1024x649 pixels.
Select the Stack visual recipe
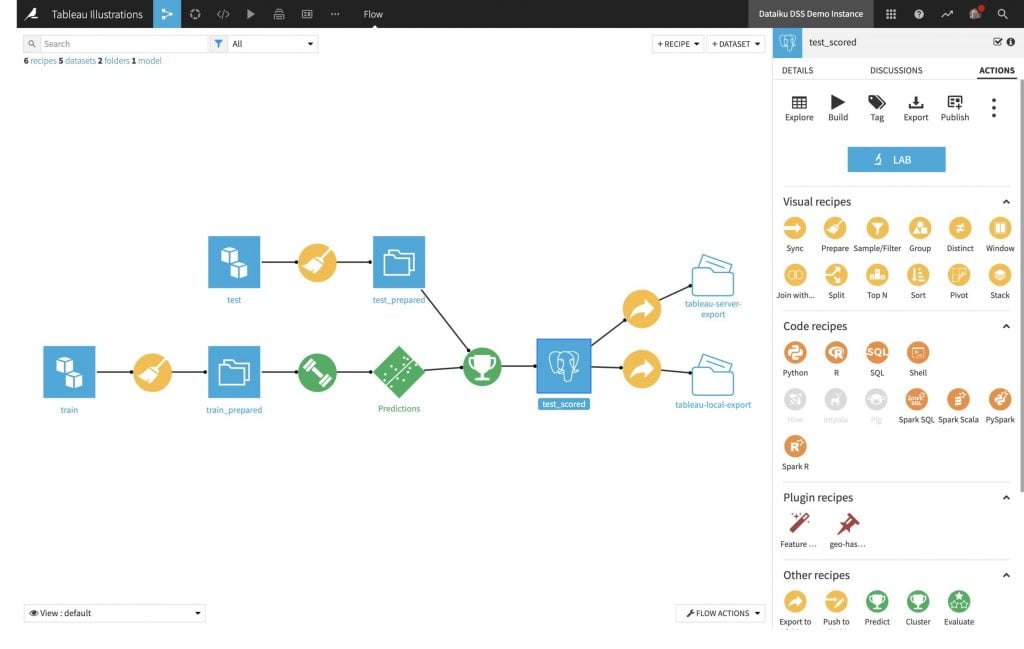1000,276
